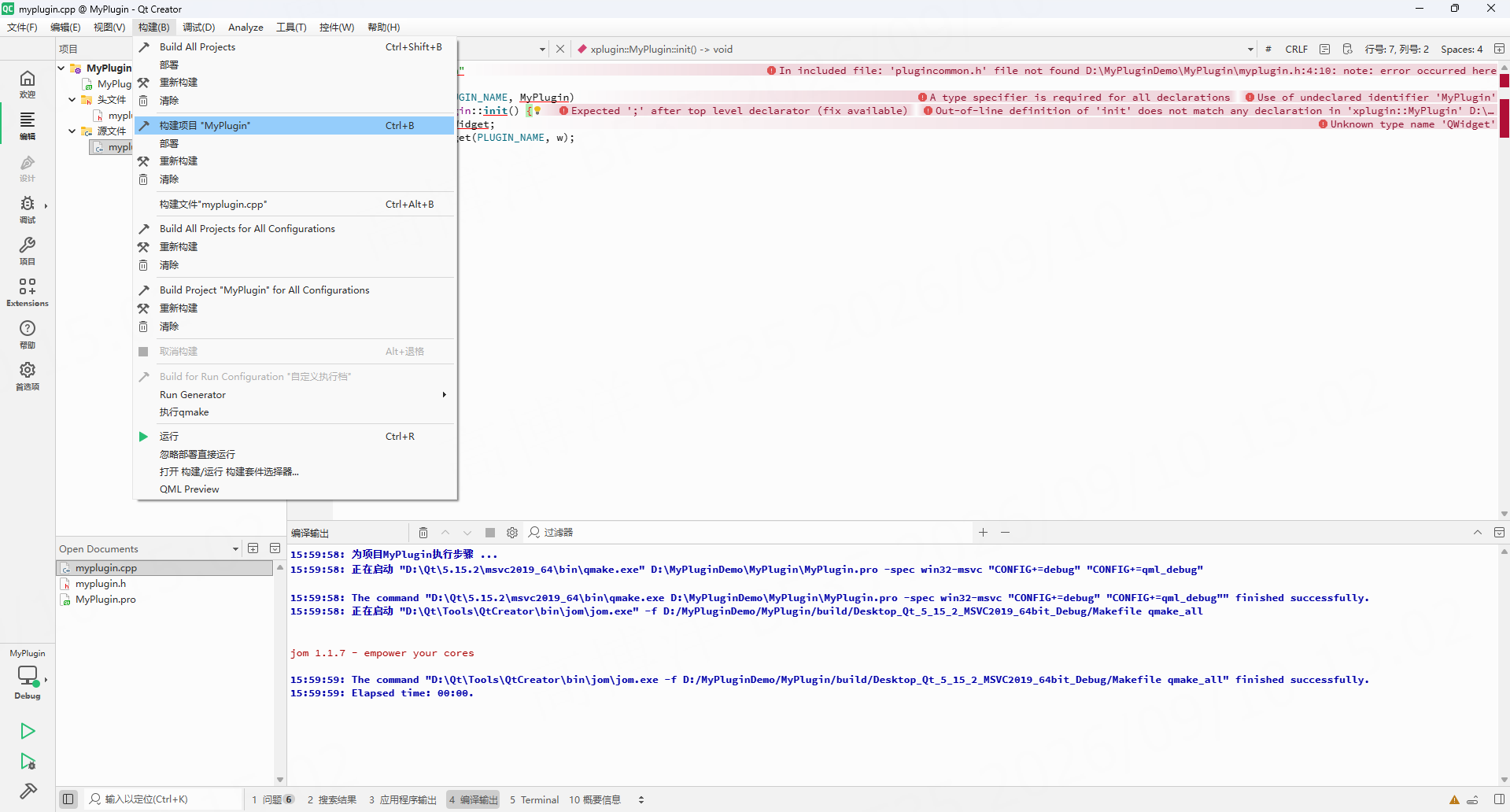Split the Open Documents pane
The height and width of the screenshot is (812, 1510).
253,548
